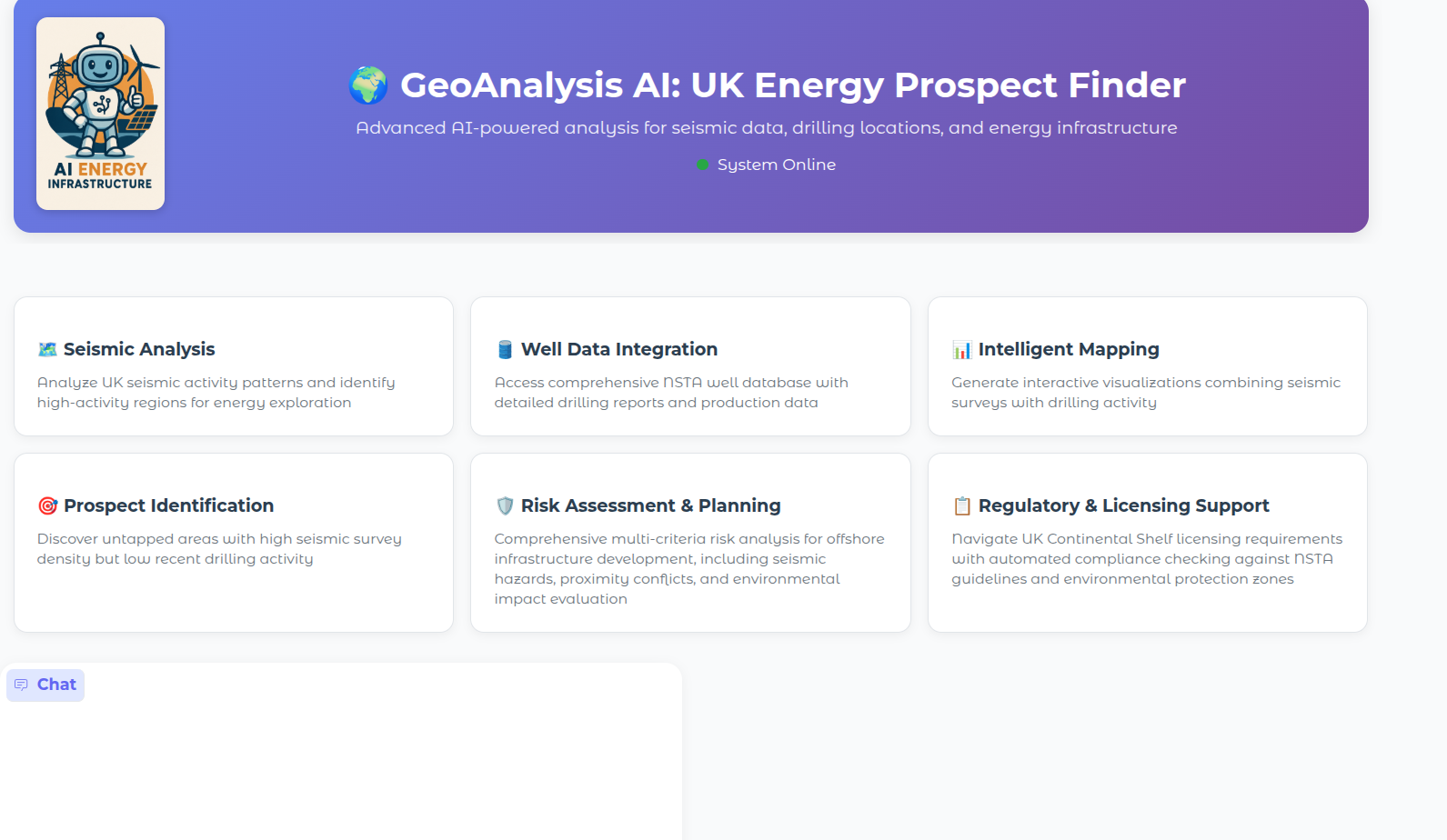The width and height of the screenshot is (1447, 840).
Task: Click the Well Data Integration description about NSTA database
Action: tap(671, 393)
